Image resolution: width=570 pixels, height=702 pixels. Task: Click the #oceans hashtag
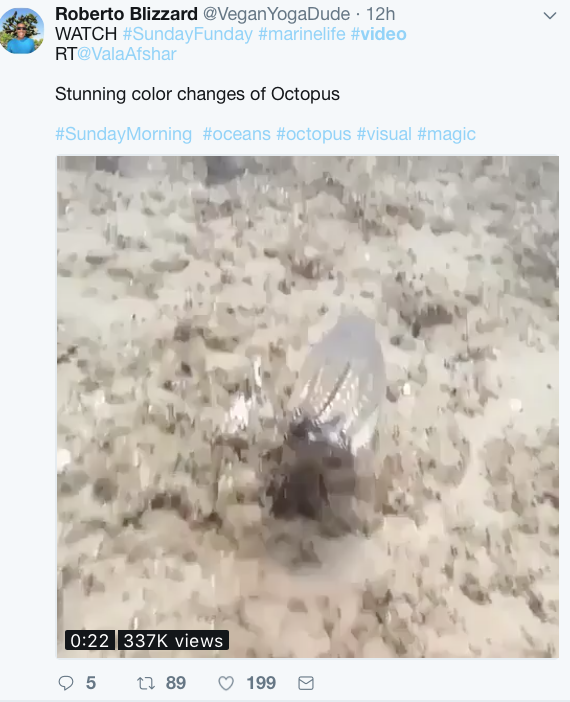point(236,134)
